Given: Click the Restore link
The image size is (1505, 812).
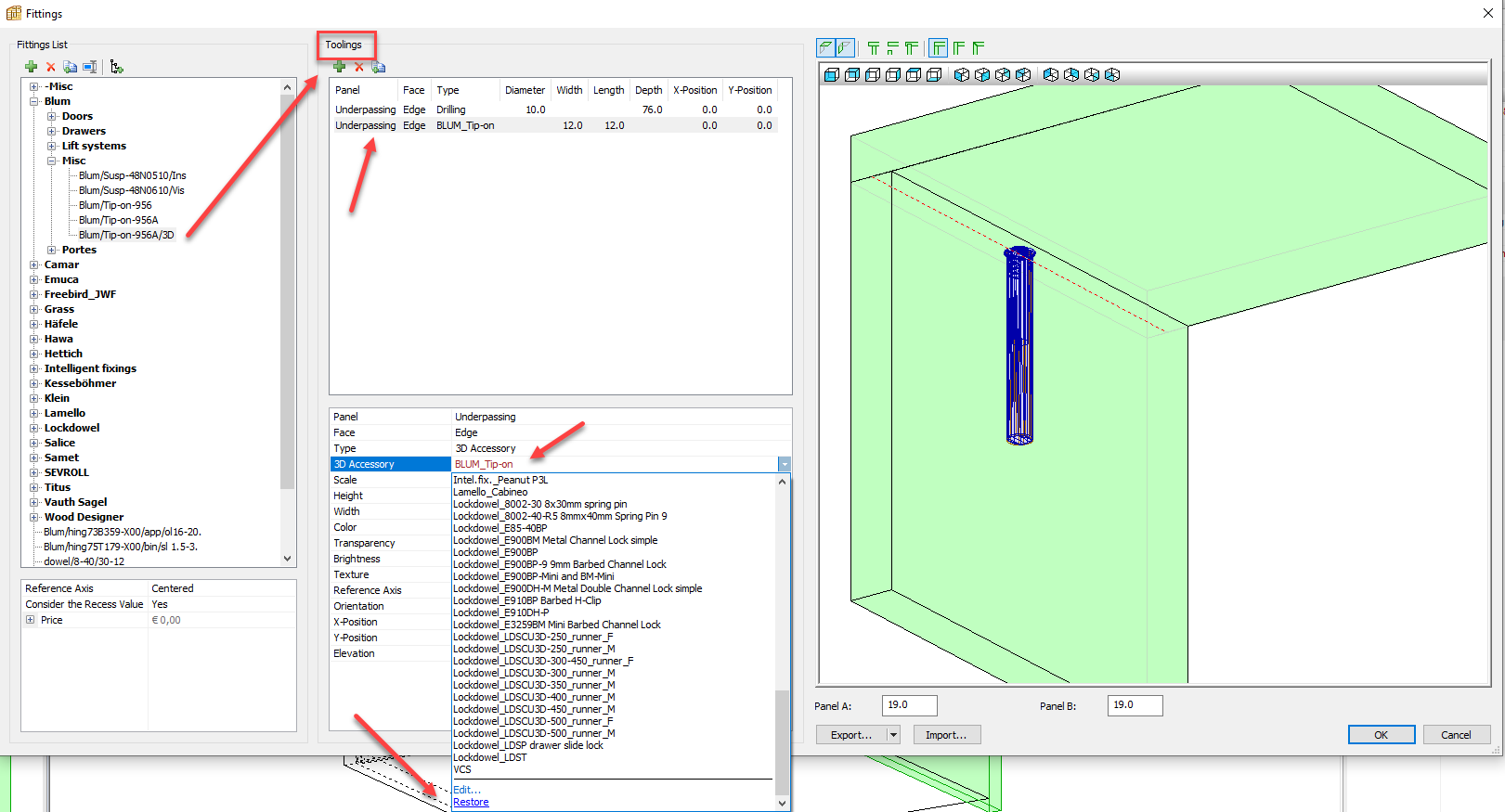Looking at the screenshot, I should pyautogui.click(x=471, y=802).
